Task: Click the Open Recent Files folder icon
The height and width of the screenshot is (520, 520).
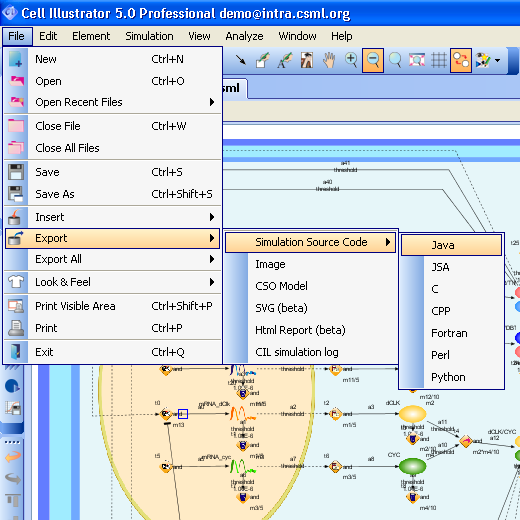Action: (x=16, y=102)
